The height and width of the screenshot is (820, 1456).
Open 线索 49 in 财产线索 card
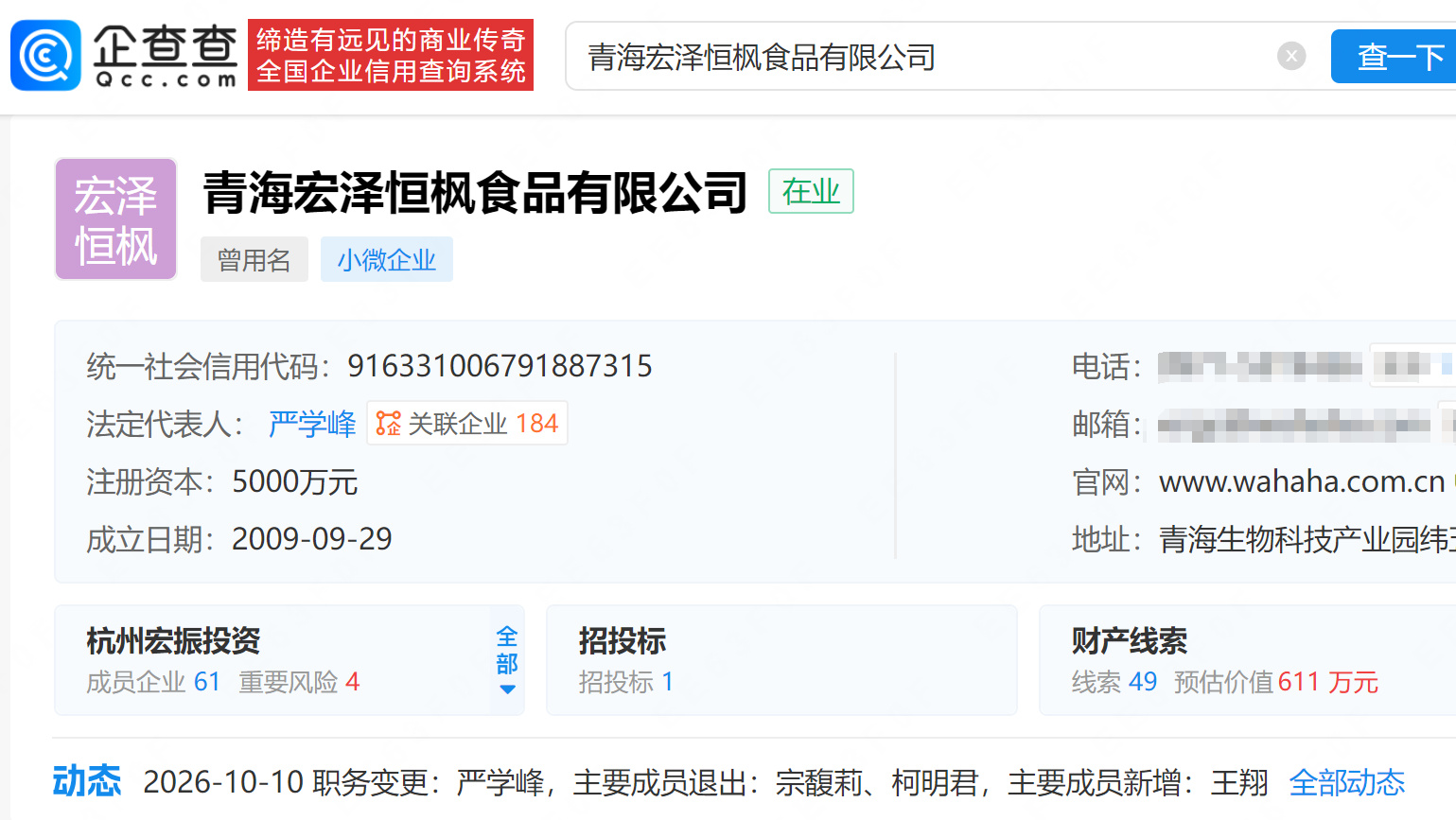coord(1114,682)
